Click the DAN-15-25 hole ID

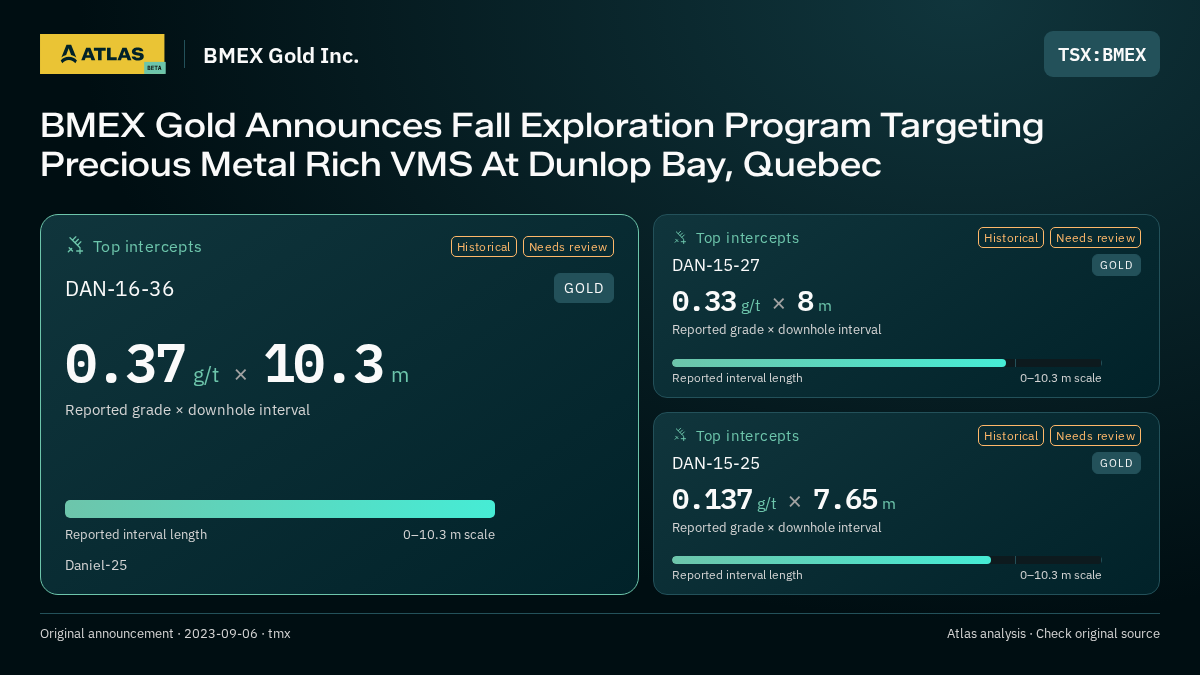[x=716, y=463]
